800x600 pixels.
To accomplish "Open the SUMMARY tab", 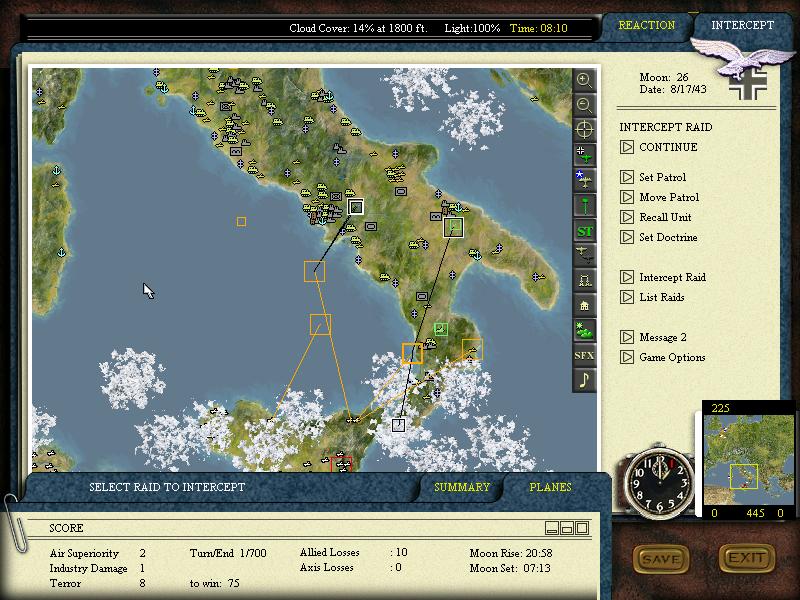I will 462,487.
